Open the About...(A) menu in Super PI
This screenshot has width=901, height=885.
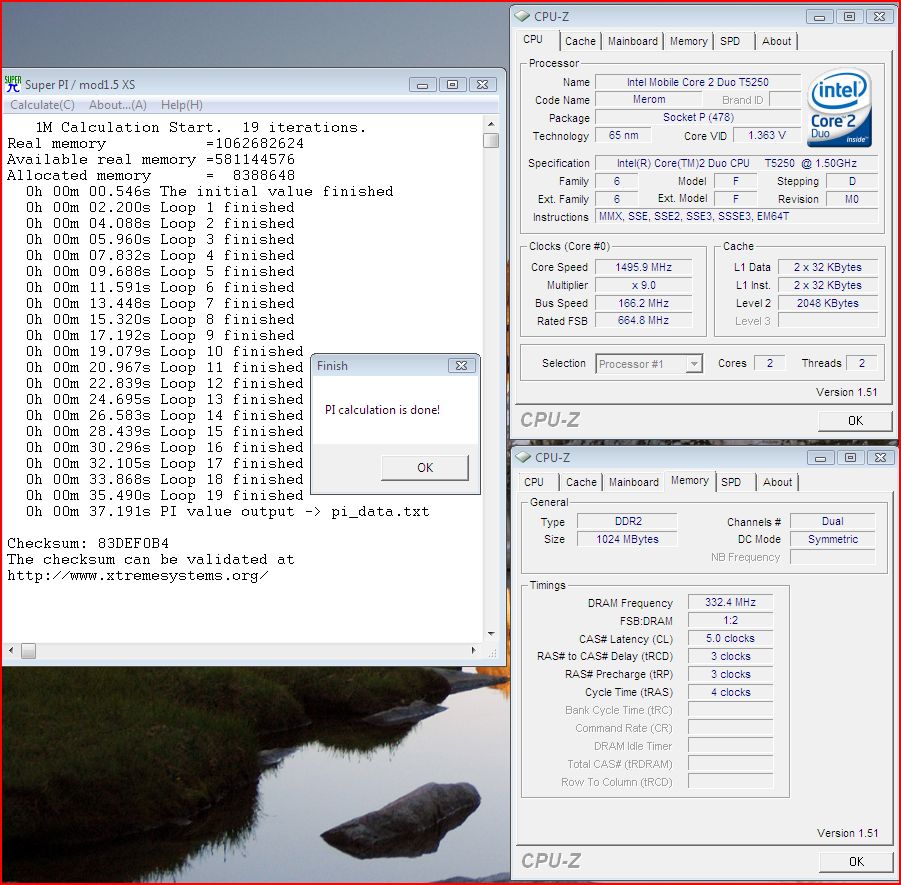tap(118, 105)
